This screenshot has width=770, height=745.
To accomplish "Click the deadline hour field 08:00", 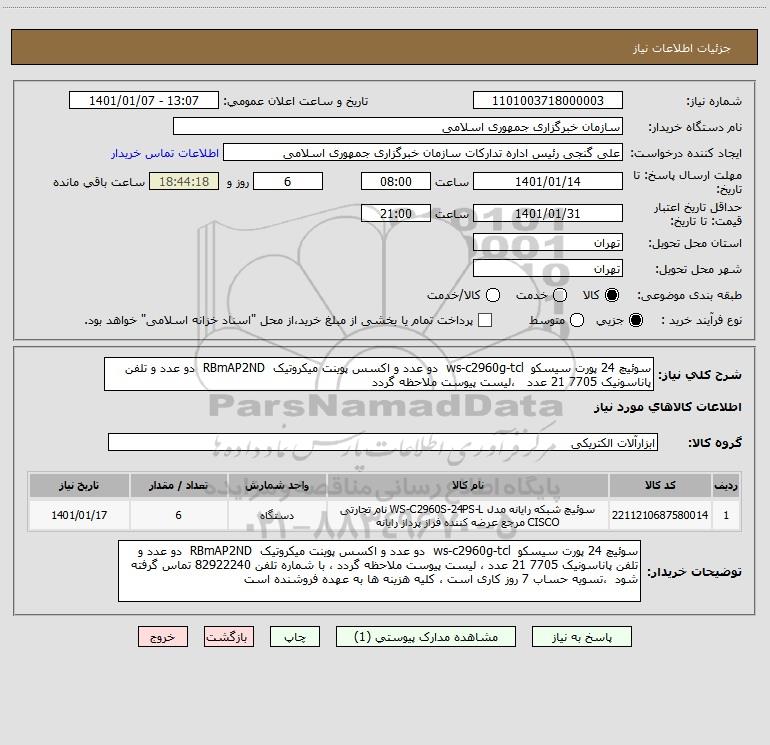I will [x=396, y=182].
